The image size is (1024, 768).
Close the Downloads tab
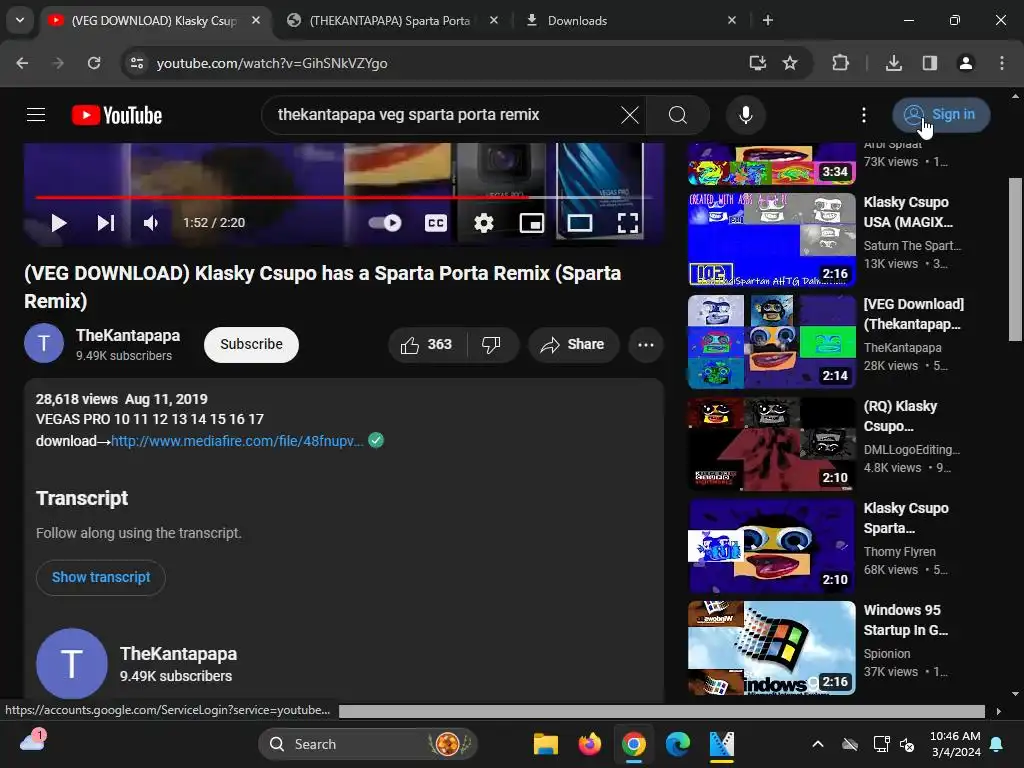click(731, 21)
